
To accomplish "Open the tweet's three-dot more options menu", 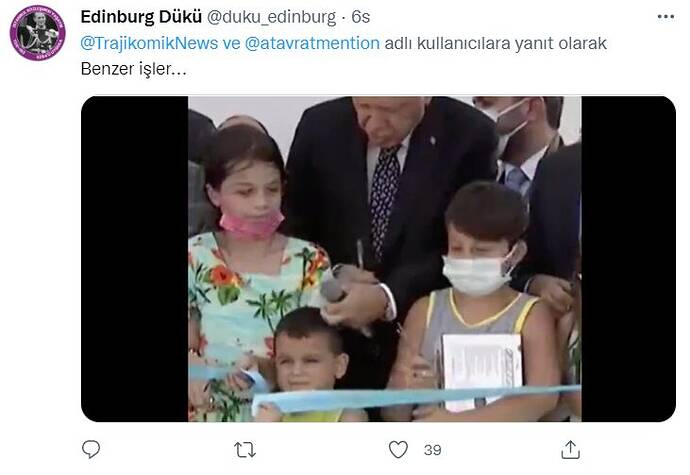I will point(665,17).
